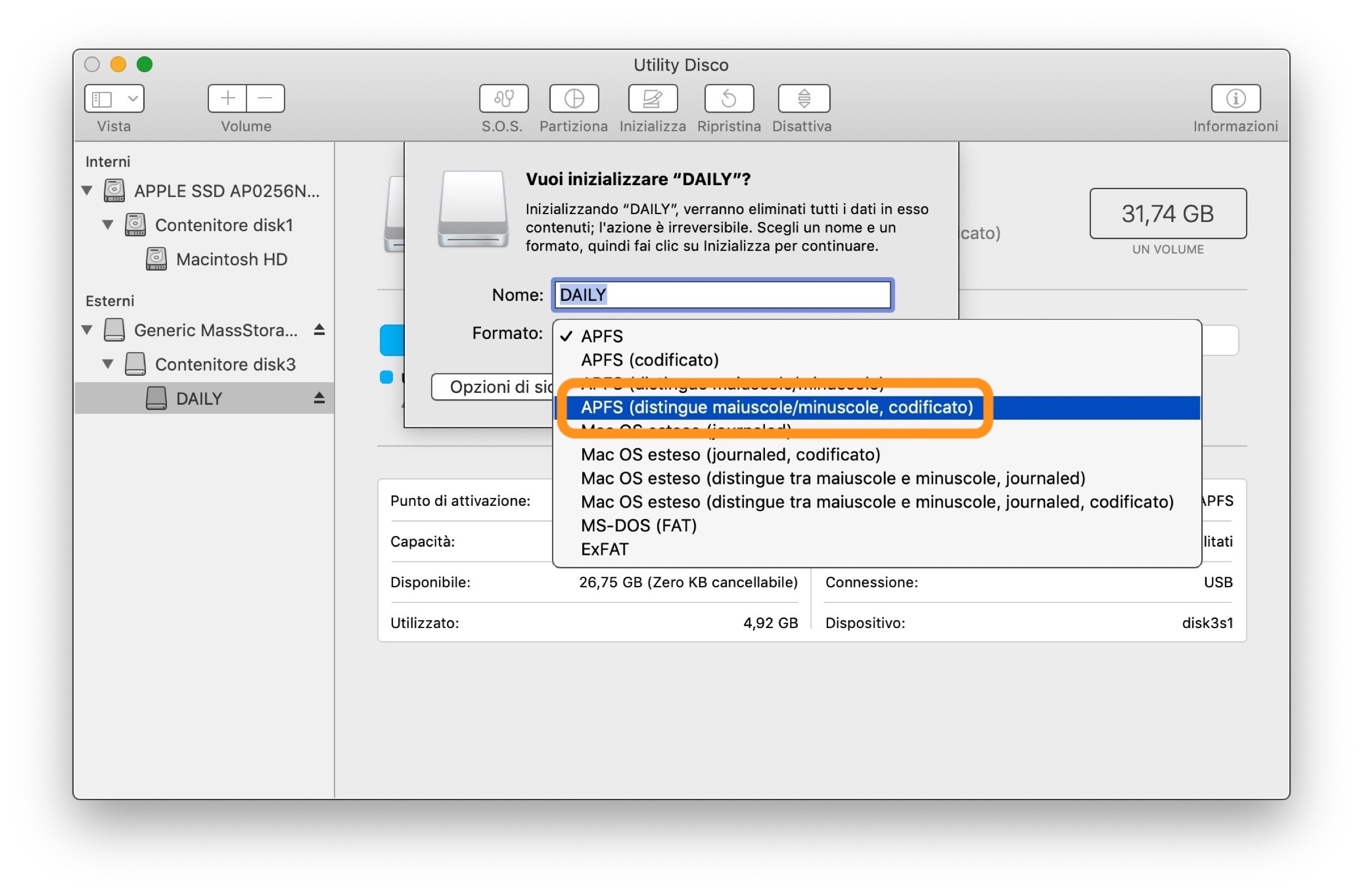Select the ExFAT format option
Image resolution: width=1363 pixels, height=896 pixels.
[604, 549]
